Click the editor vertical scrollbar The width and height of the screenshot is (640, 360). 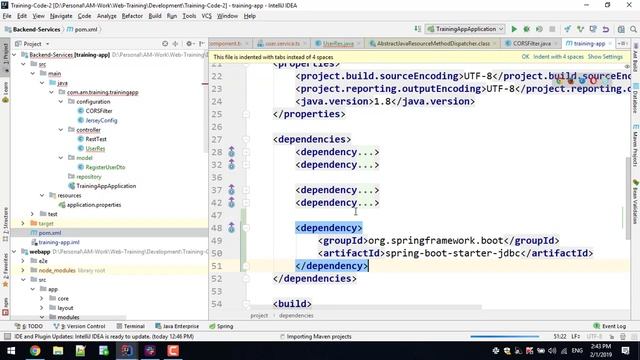click(628, 198)
